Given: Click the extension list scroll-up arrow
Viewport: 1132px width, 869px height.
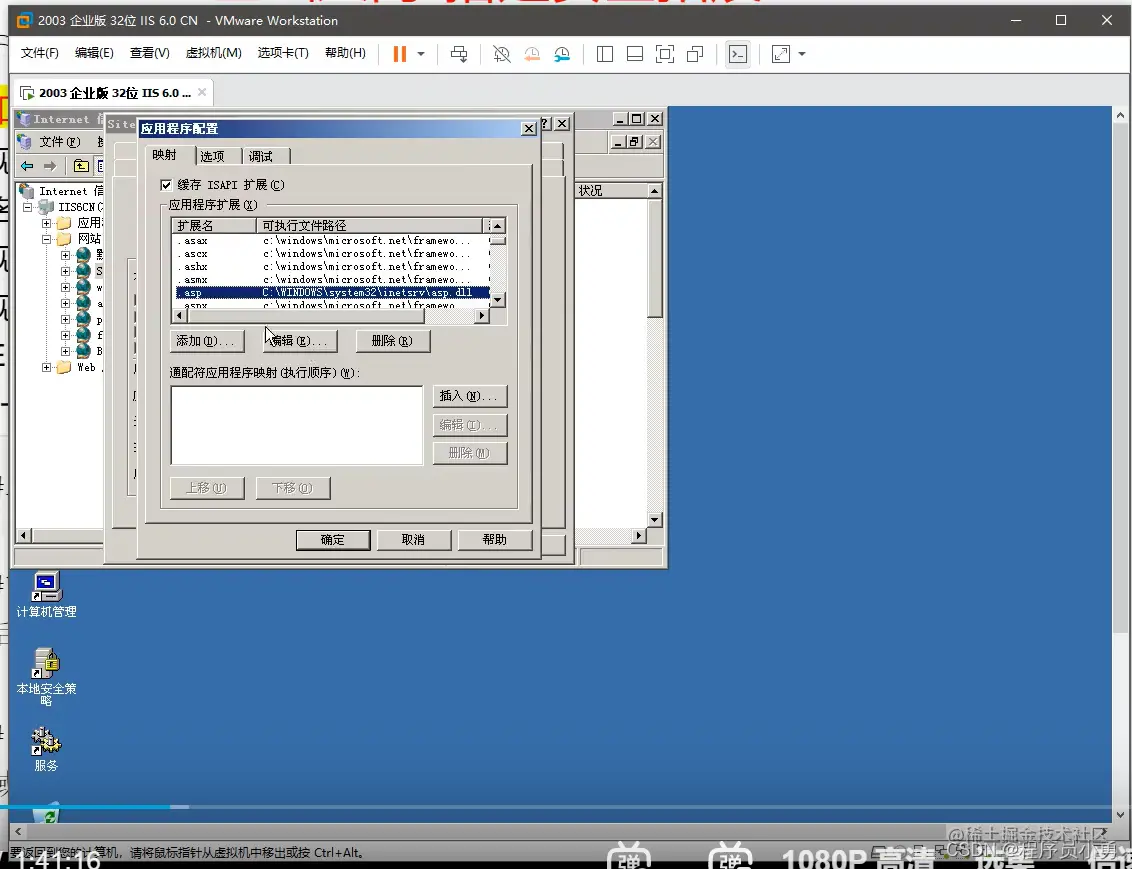Looking at the screenshot, I should 497,226.
